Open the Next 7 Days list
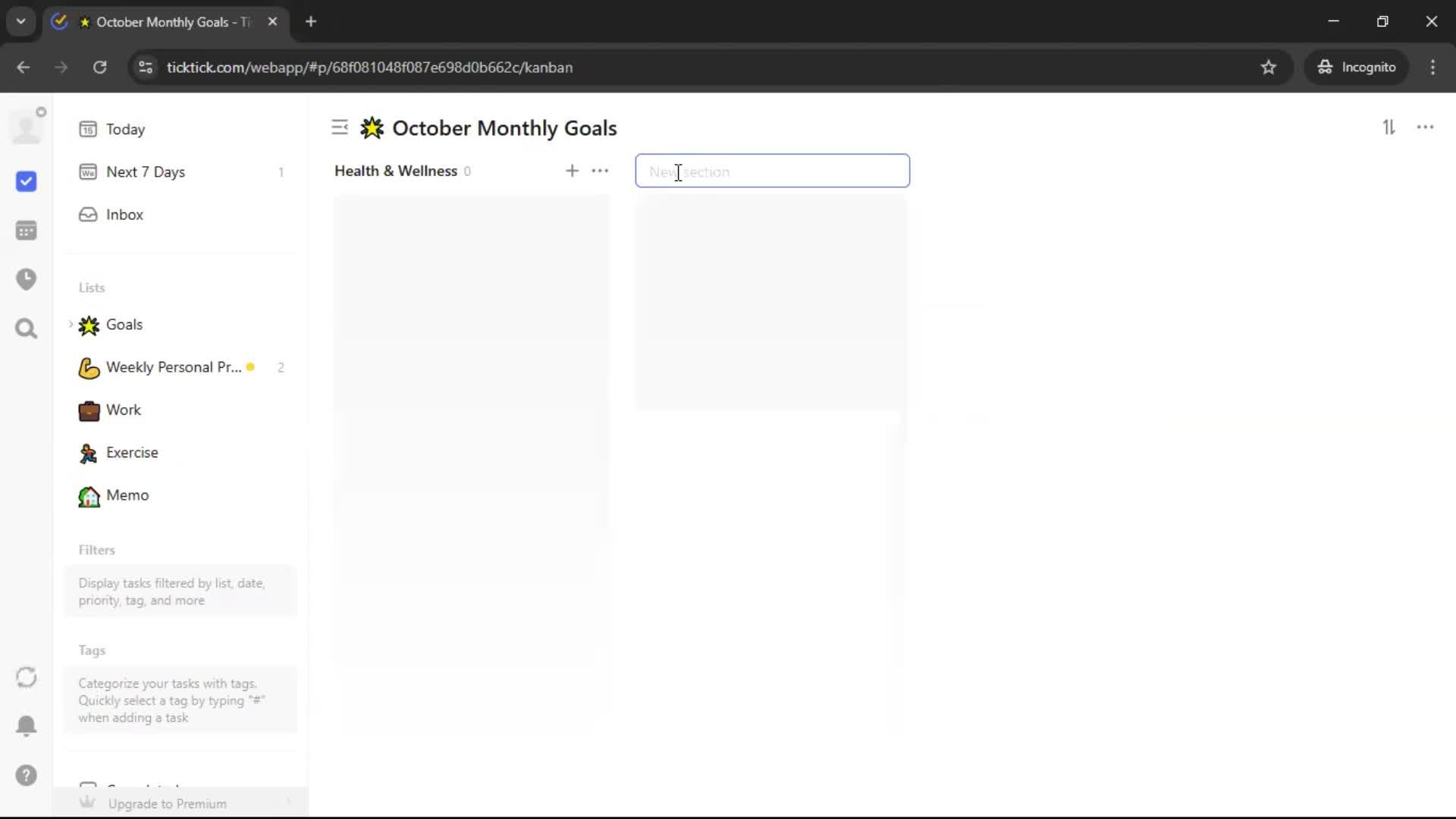This screenshot has width=1456, height=819. point(145,172)
